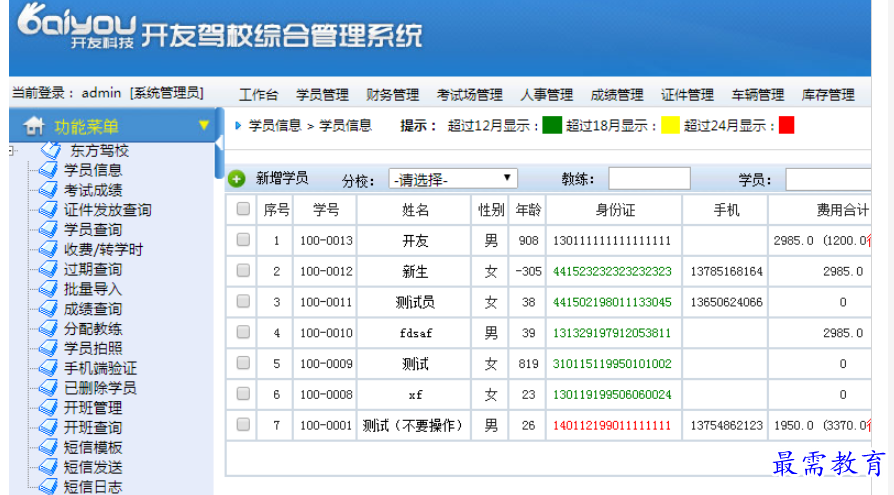The width and height of the screenshot is (894, 495).
Task: Collapse the 功能菜单 yellow arrow
Action: (204, 126)
